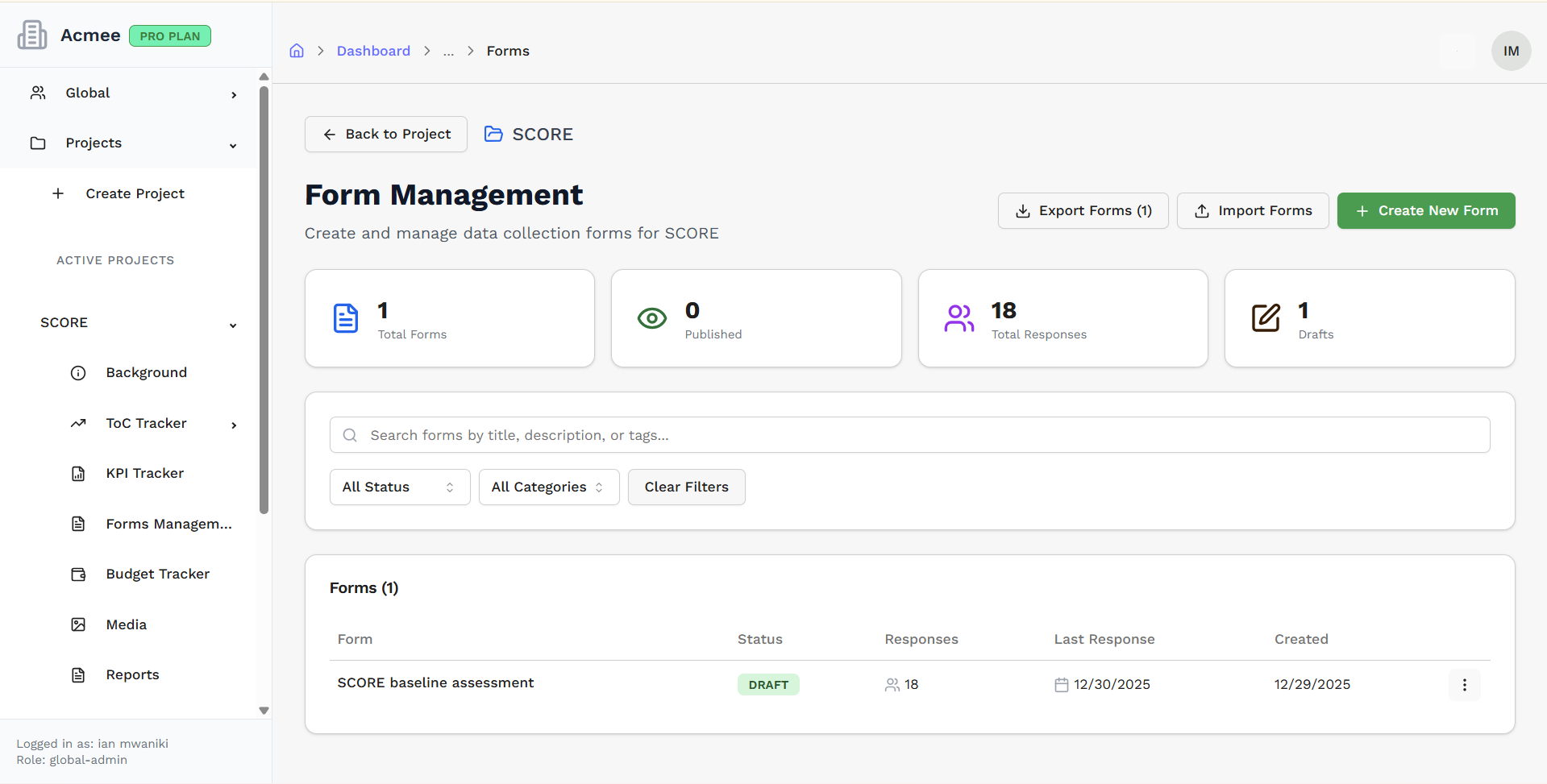Collapse the Projects sidebar chevron
The width and height of the screenshot is (1547, 784).
(233, 146)
